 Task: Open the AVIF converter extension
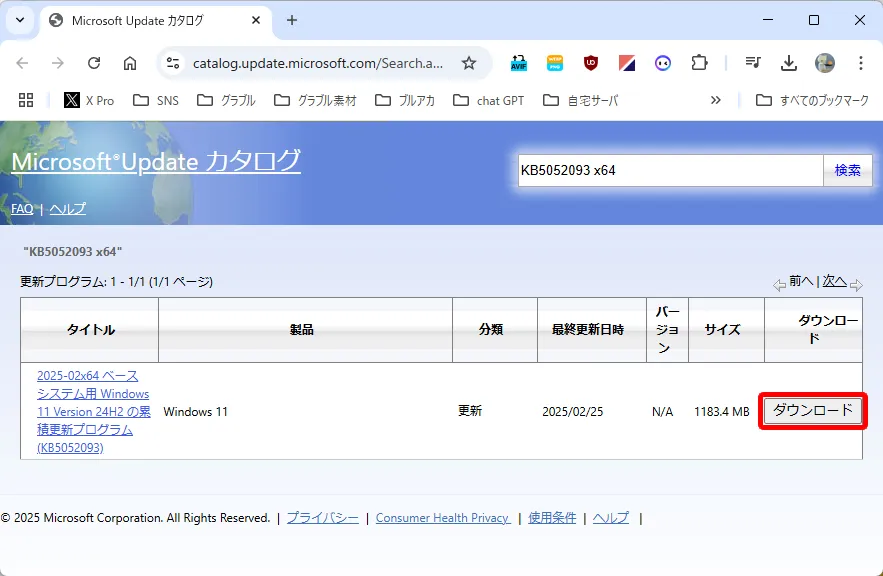(x=519, y=63)
